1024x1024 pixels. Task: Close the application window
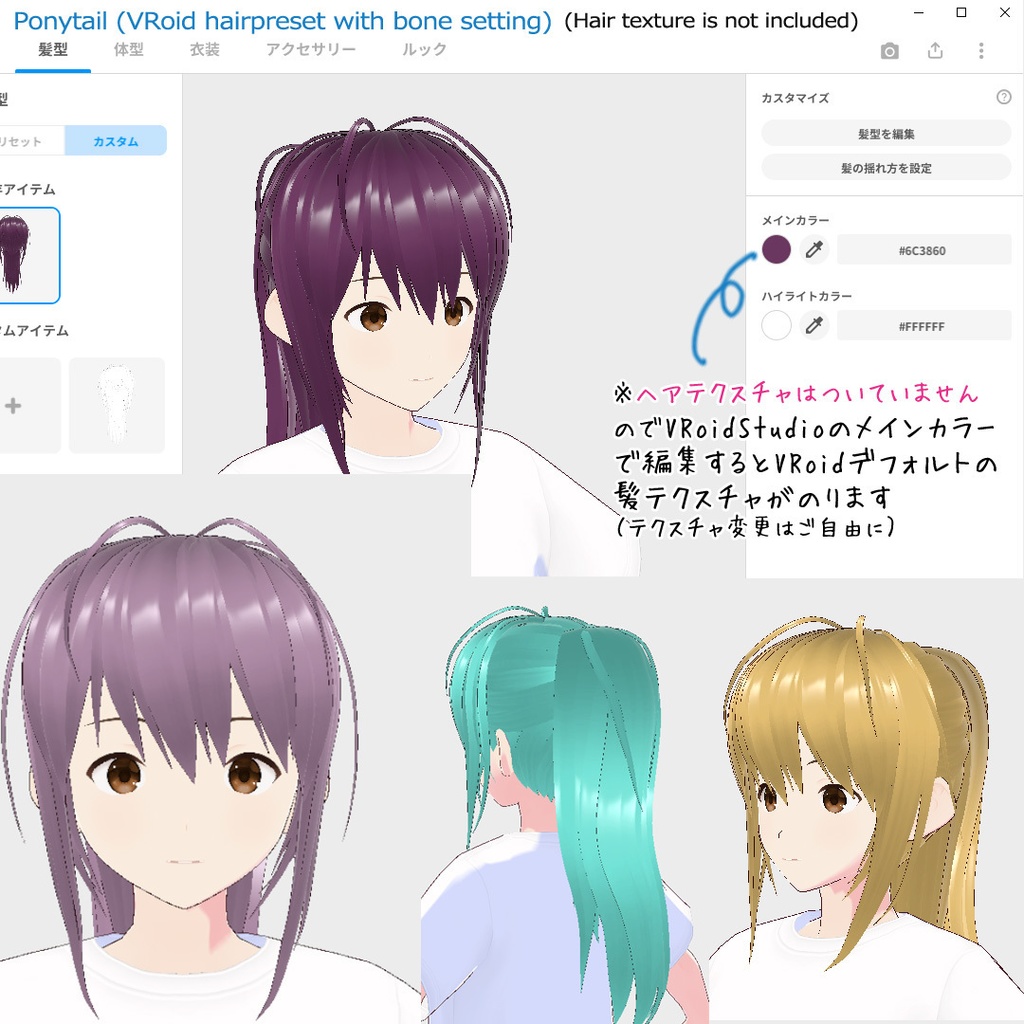(1004, 13)
